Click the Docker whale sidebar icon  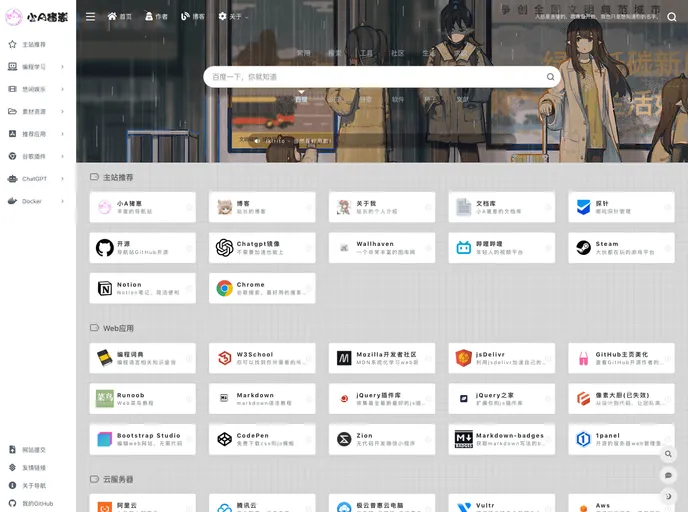12,201
